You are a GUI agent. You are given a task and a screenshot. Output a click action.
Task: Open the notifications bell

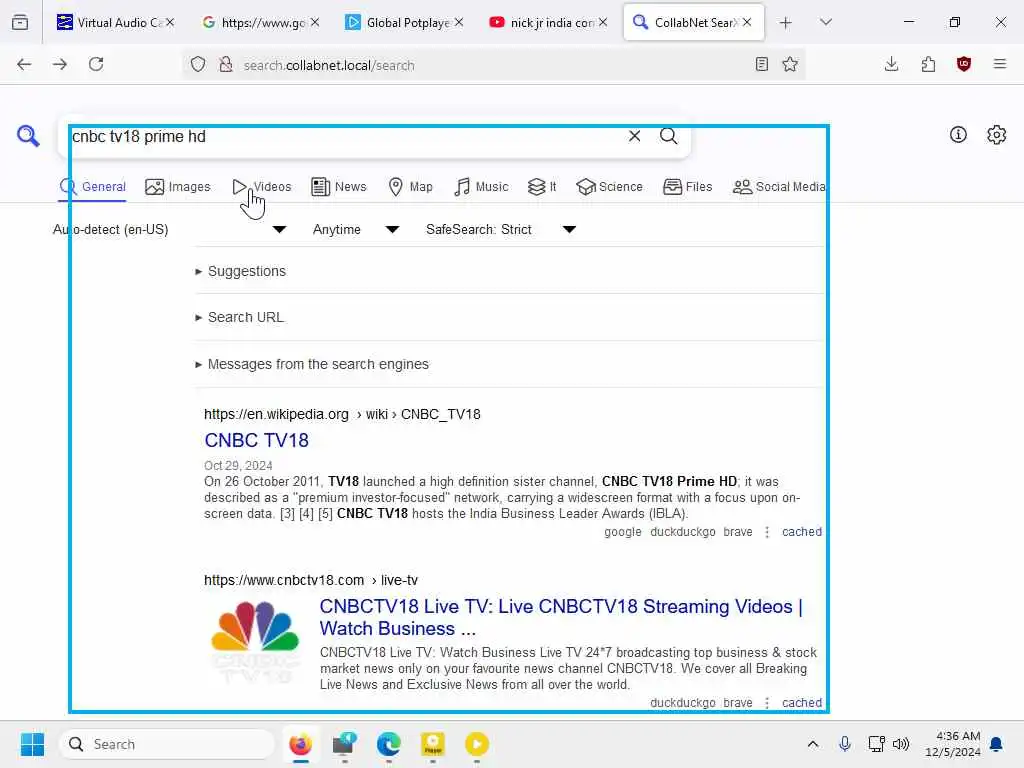point(996,744)
